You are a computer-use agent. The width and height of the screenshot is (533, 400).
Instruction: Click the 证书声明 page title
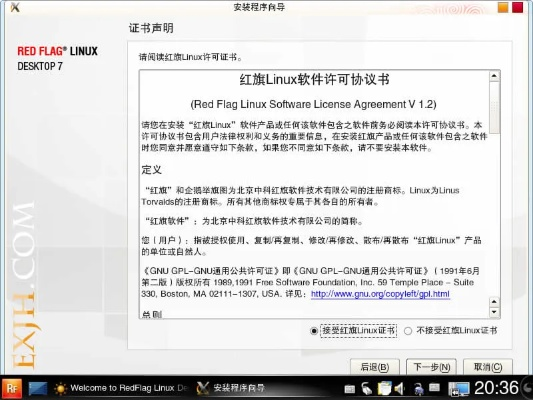(x=151, y=28)
